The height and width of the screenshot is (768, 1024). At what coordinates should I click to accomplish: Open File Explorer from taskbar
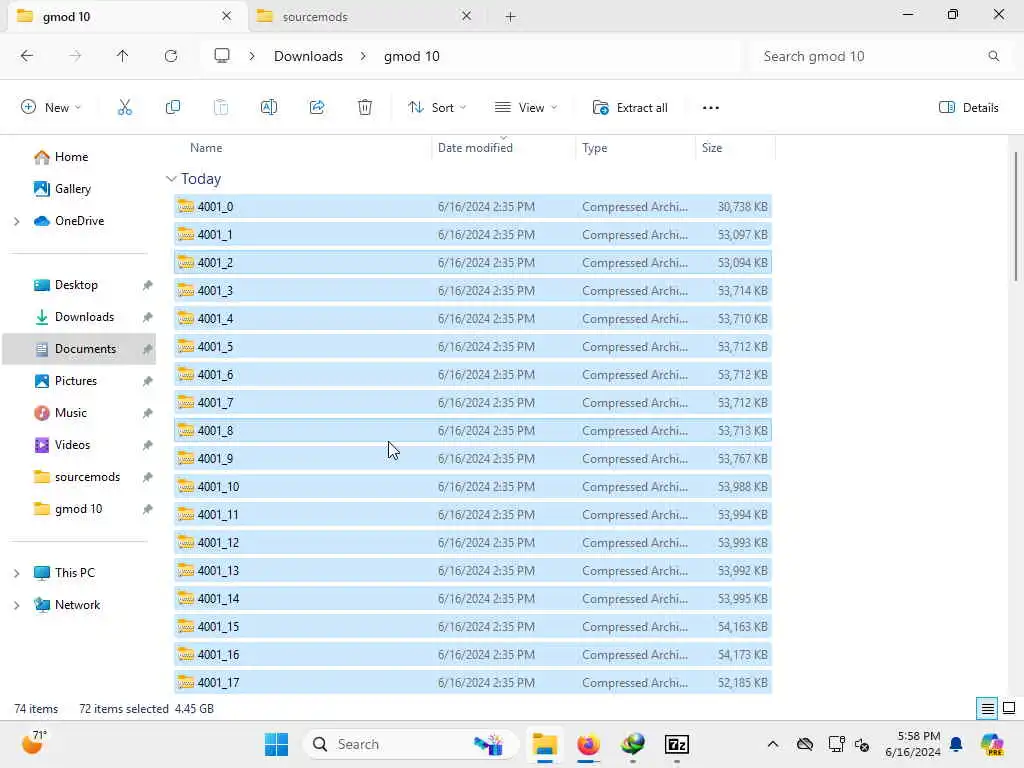click(544, 744)
